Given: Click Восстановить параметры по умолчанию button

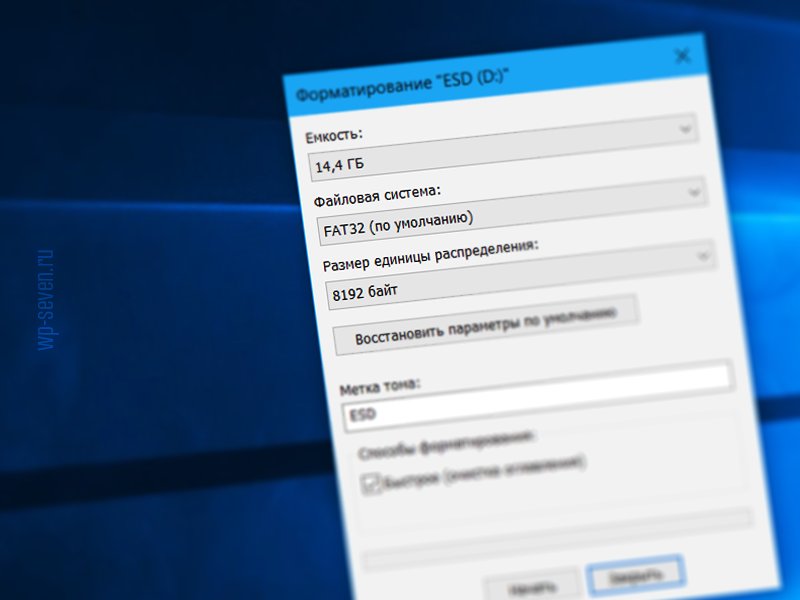Looking at the screenshot, I should tap(486, 325).
